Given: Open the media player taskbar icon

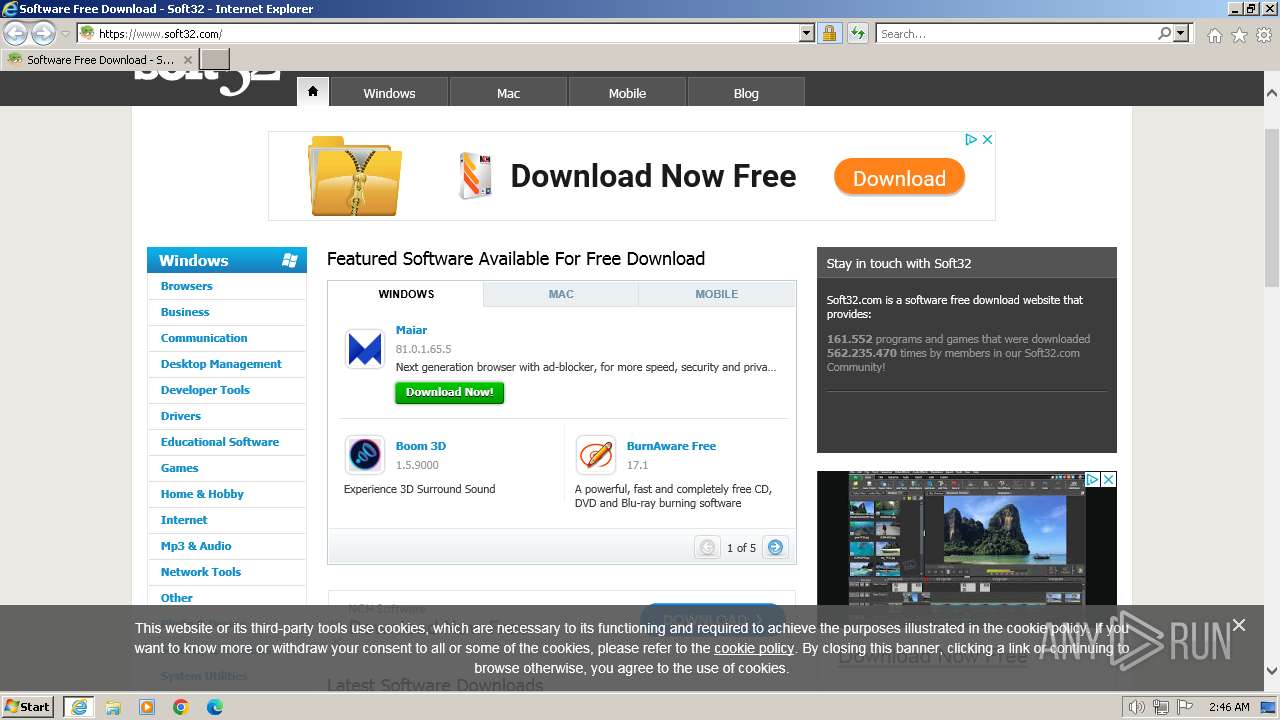Looking at the screenshot, I should point(147,707).
